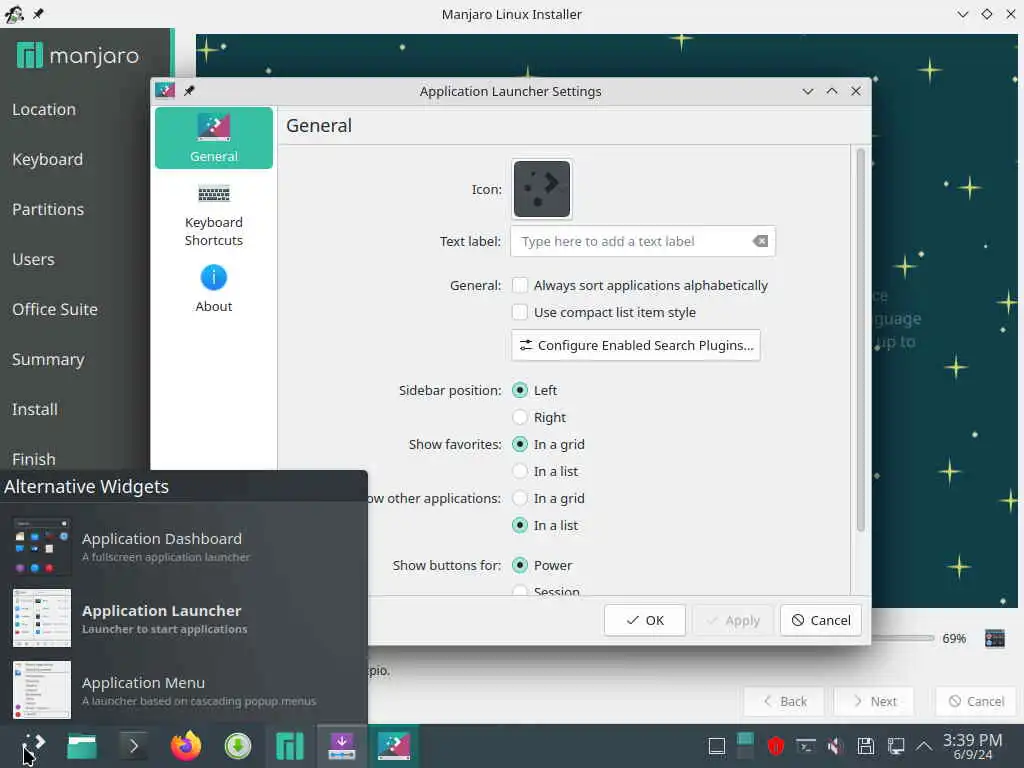
Task: Go to Keyboard step in installer sidebar
Action: (48, 159)
